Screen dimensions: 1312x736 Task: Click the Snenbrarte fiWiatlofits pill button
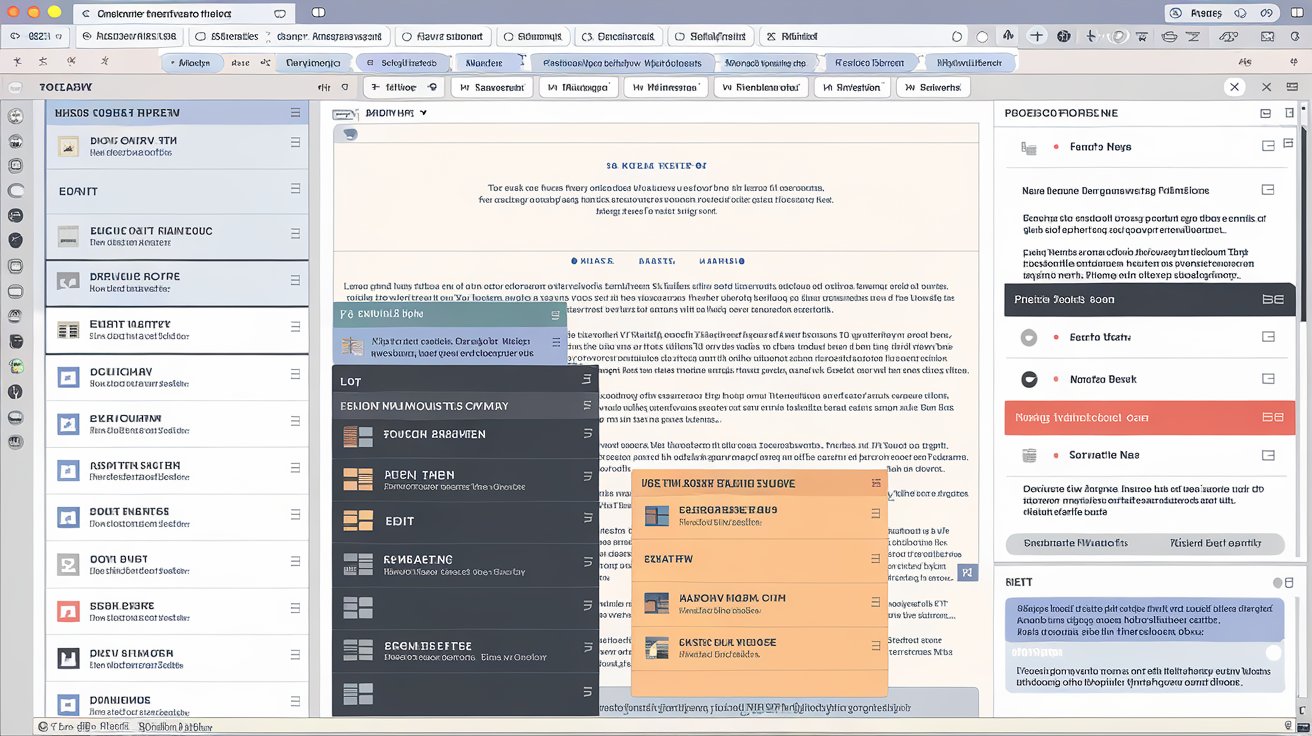(x=1076, y=543)
